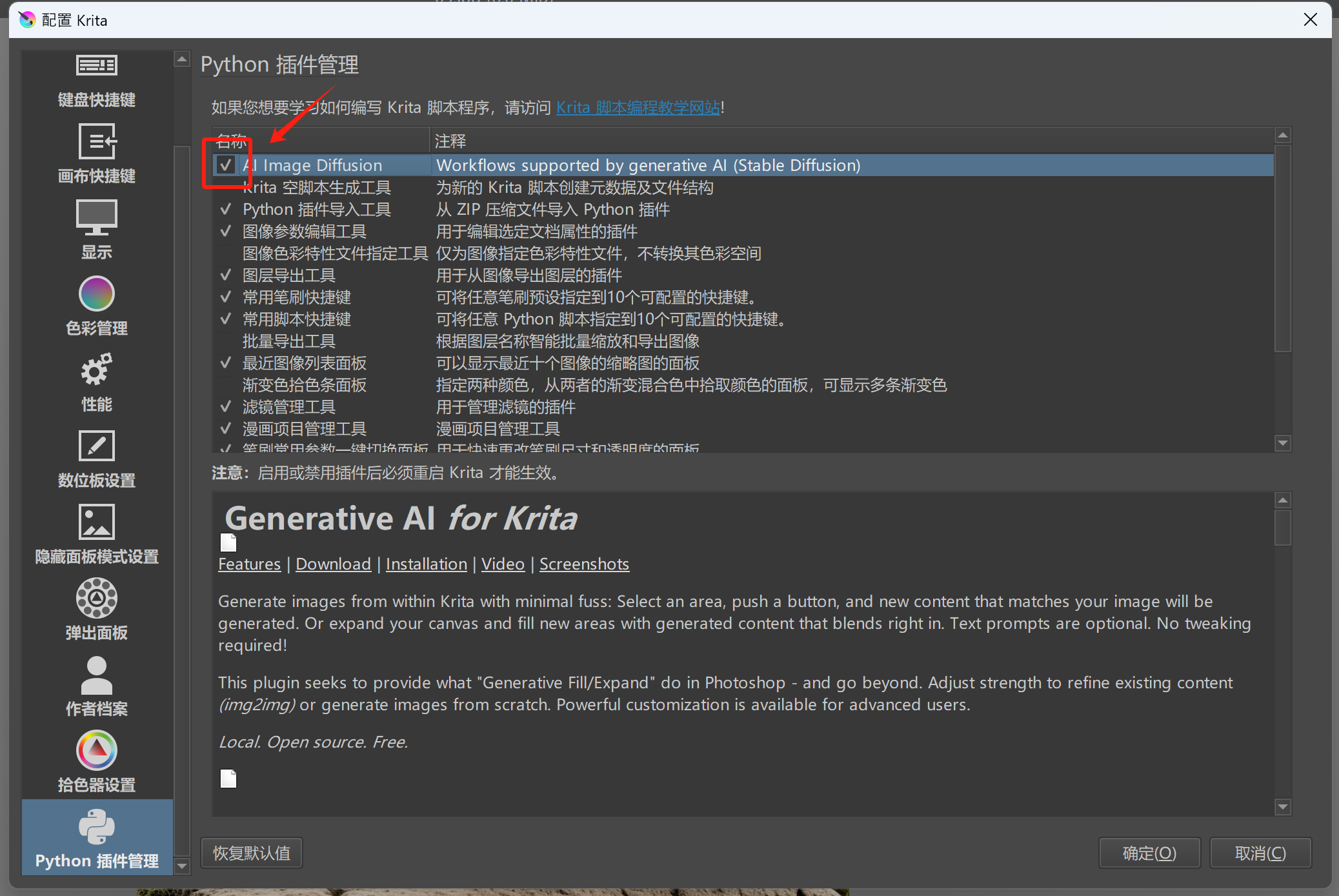Image resolution: width=1339 pixels, height=896 pixels.
Task: Toggle the AI Image Diffusion plugin checkbox
Action: (x=225, y=165)
